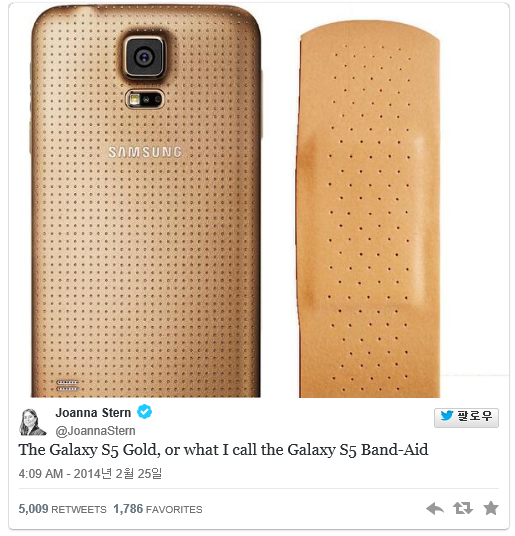This screenshot has height=536, width=515.
Task: View the 5,009 retweets list
Action: click(x=63, y=509)
